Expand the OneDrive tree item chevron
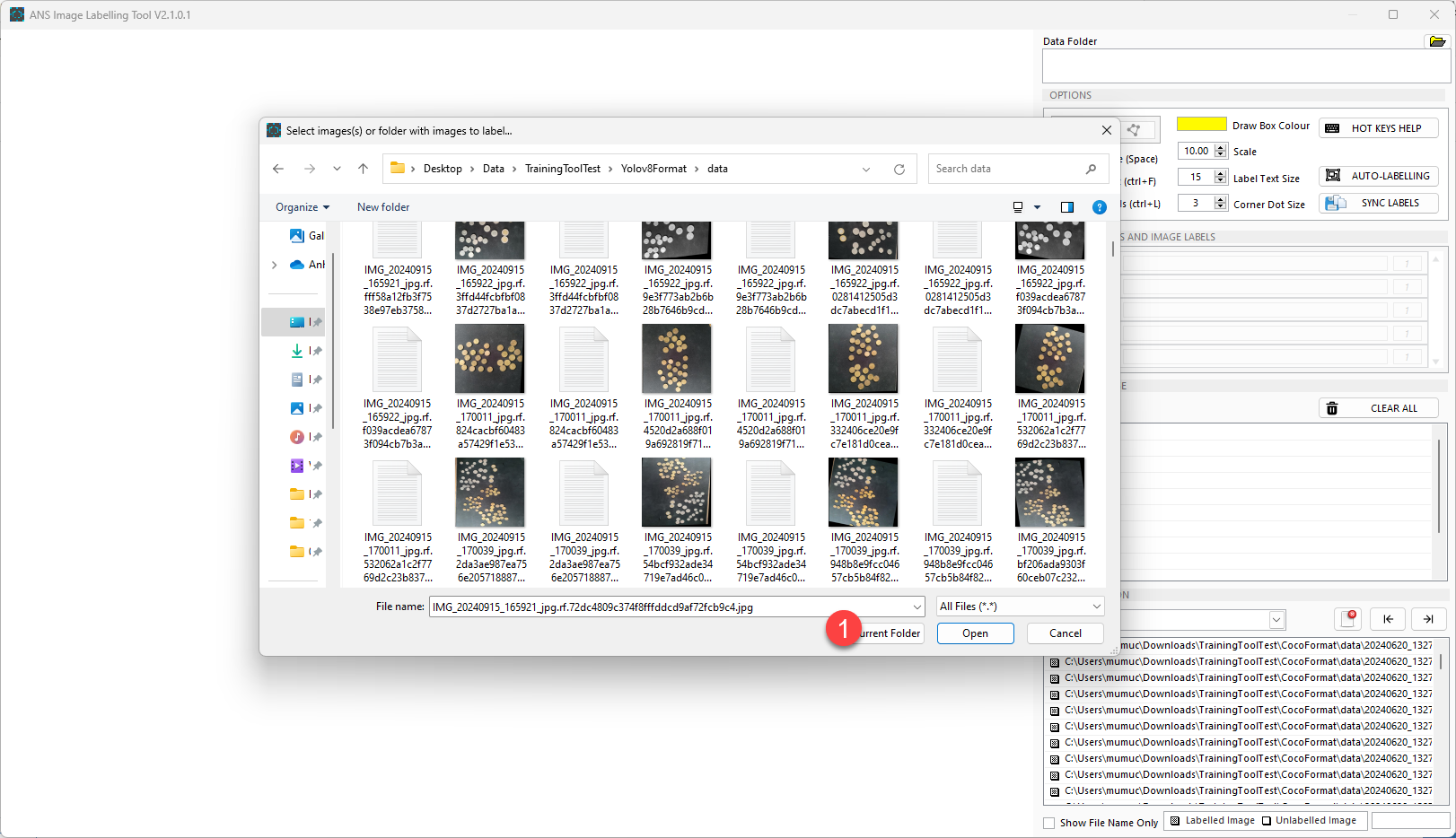The width and height of the screenshot is (1456, 838). (x=275, y=265)
